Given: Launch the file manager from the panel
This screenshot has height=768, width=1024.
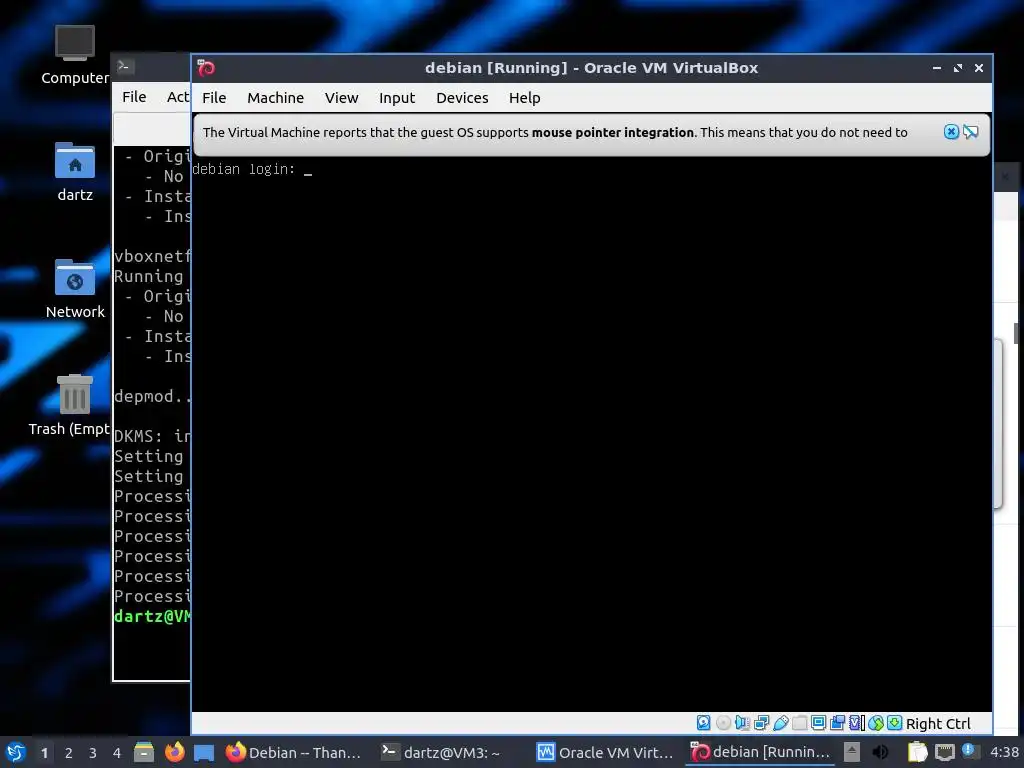Looking at the screenshot, I should point(144,752).
